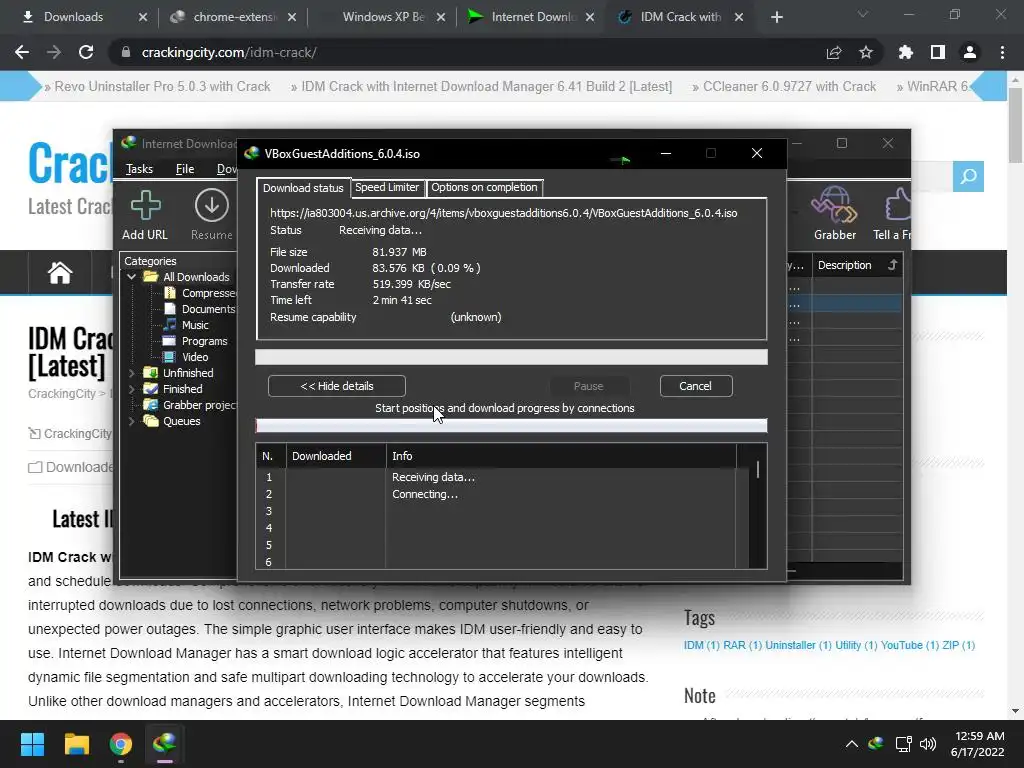The width and height of the screenshot is (1024, 768).
Task: Click the Add URL plus icon in IDM
Action: 145,205
